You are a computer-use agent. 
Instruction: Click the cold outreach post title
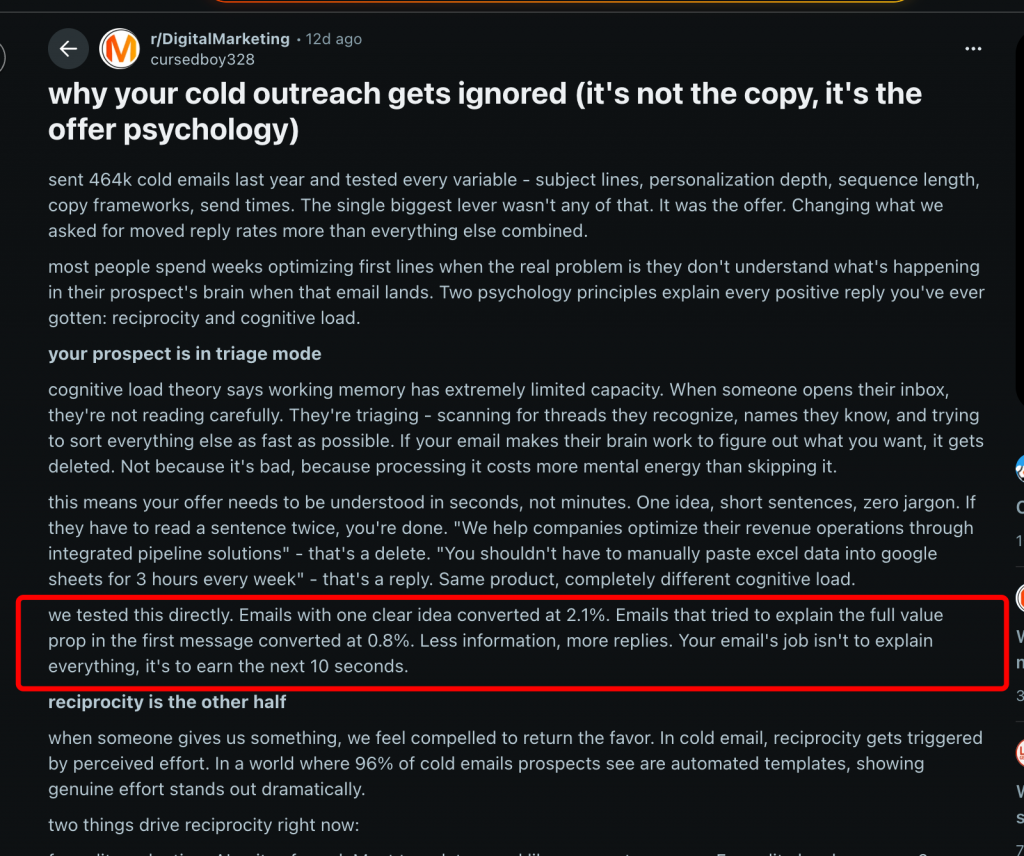pos(485,112)
